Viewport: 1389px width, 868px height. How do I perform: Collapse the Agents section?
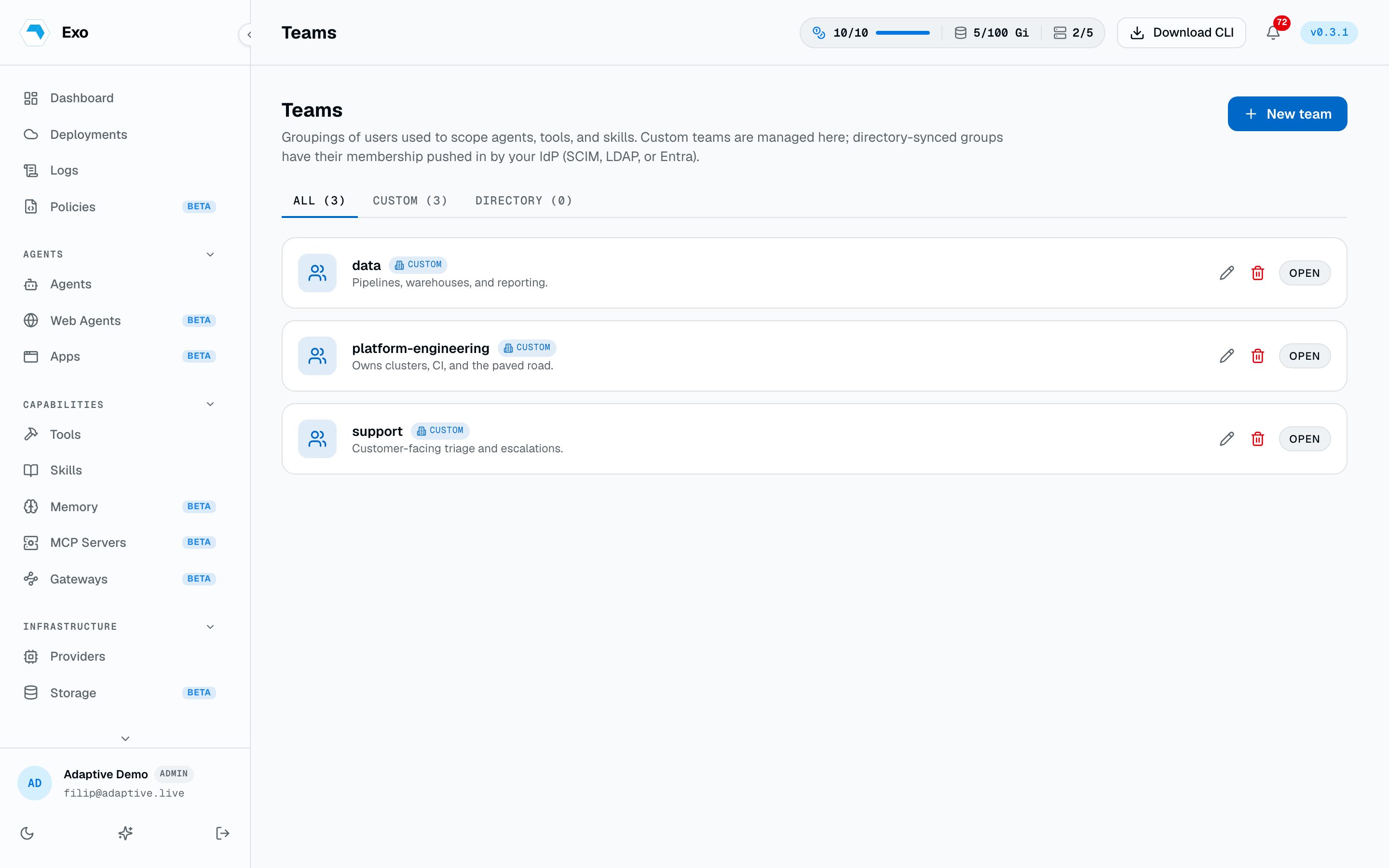coord(210,254)
